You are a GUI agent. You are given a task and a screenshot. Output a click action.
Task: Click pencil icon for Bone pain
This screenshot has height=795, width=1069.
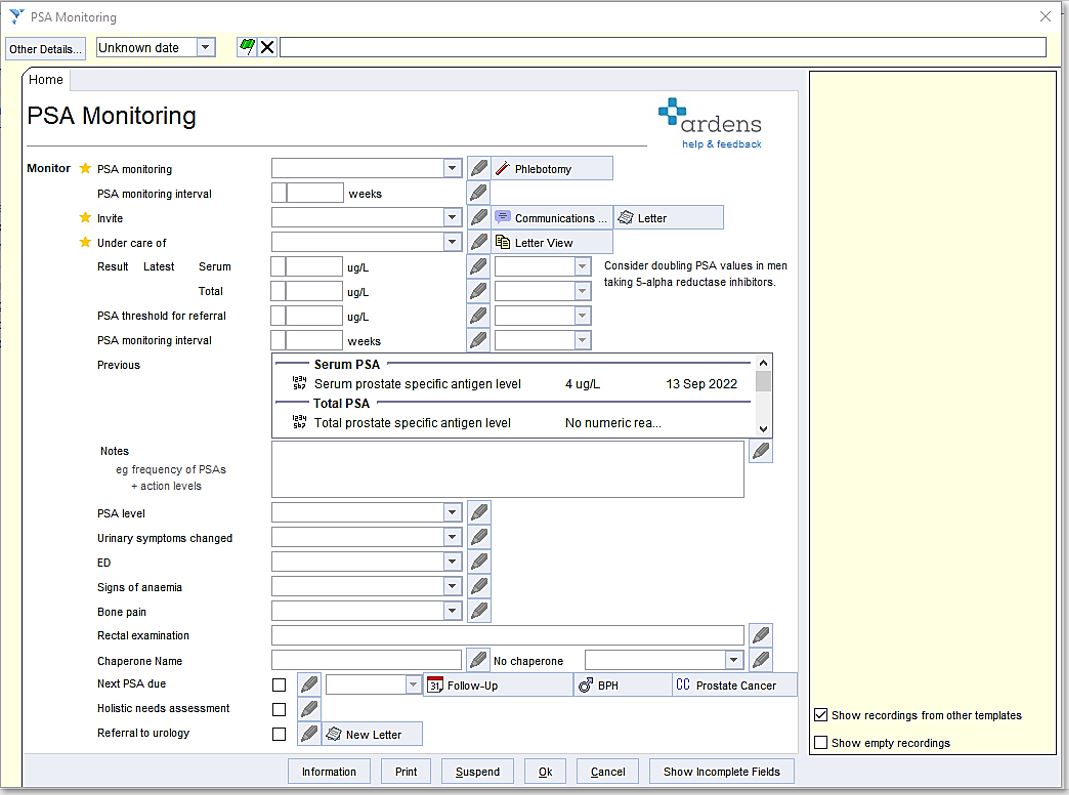coord(479,610)
